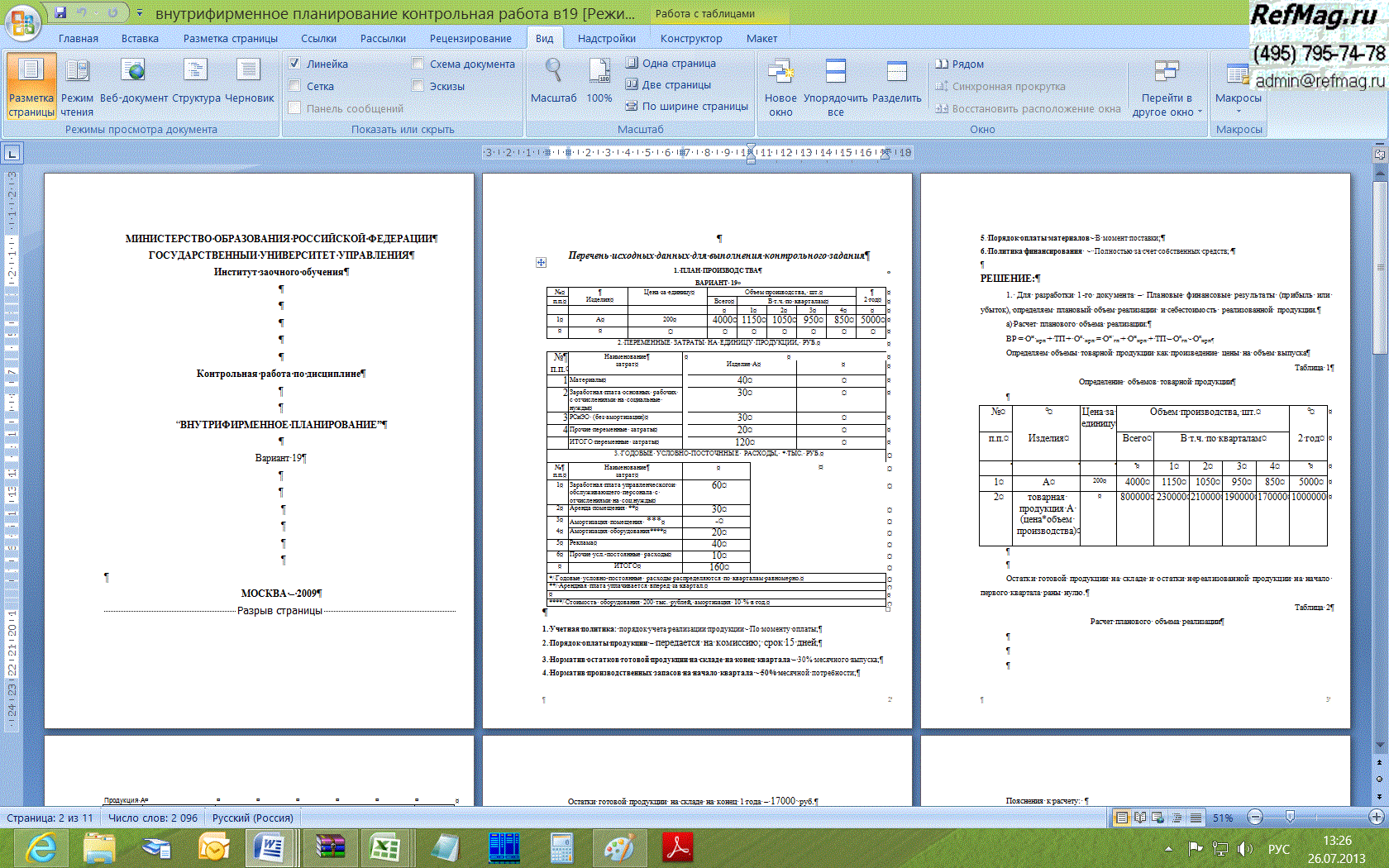Switch to Web document view
The image size is (1389, 868).
click(133, 86)
